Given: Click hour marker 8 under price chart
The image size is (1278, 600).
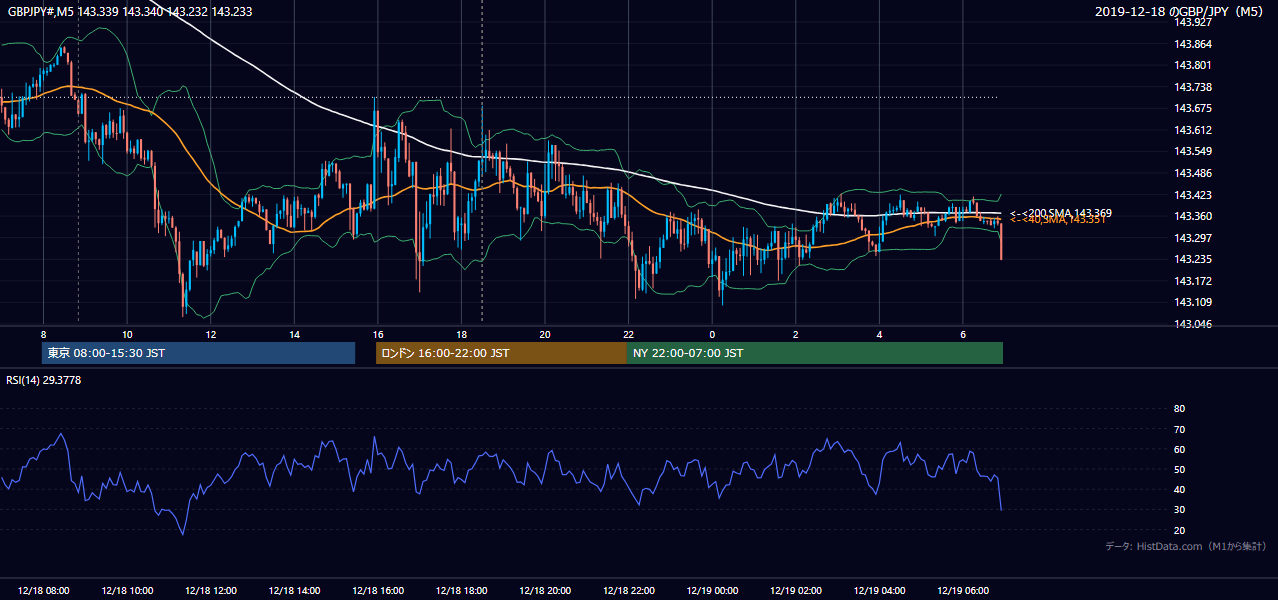Looking at the screenshot, I should [43, 334].
